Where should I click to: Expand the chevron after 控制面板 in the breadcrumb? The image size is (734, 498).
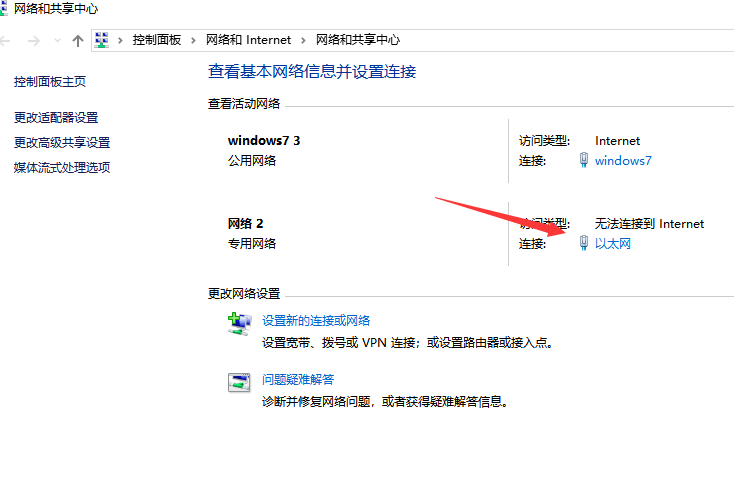tap(195, 40)
